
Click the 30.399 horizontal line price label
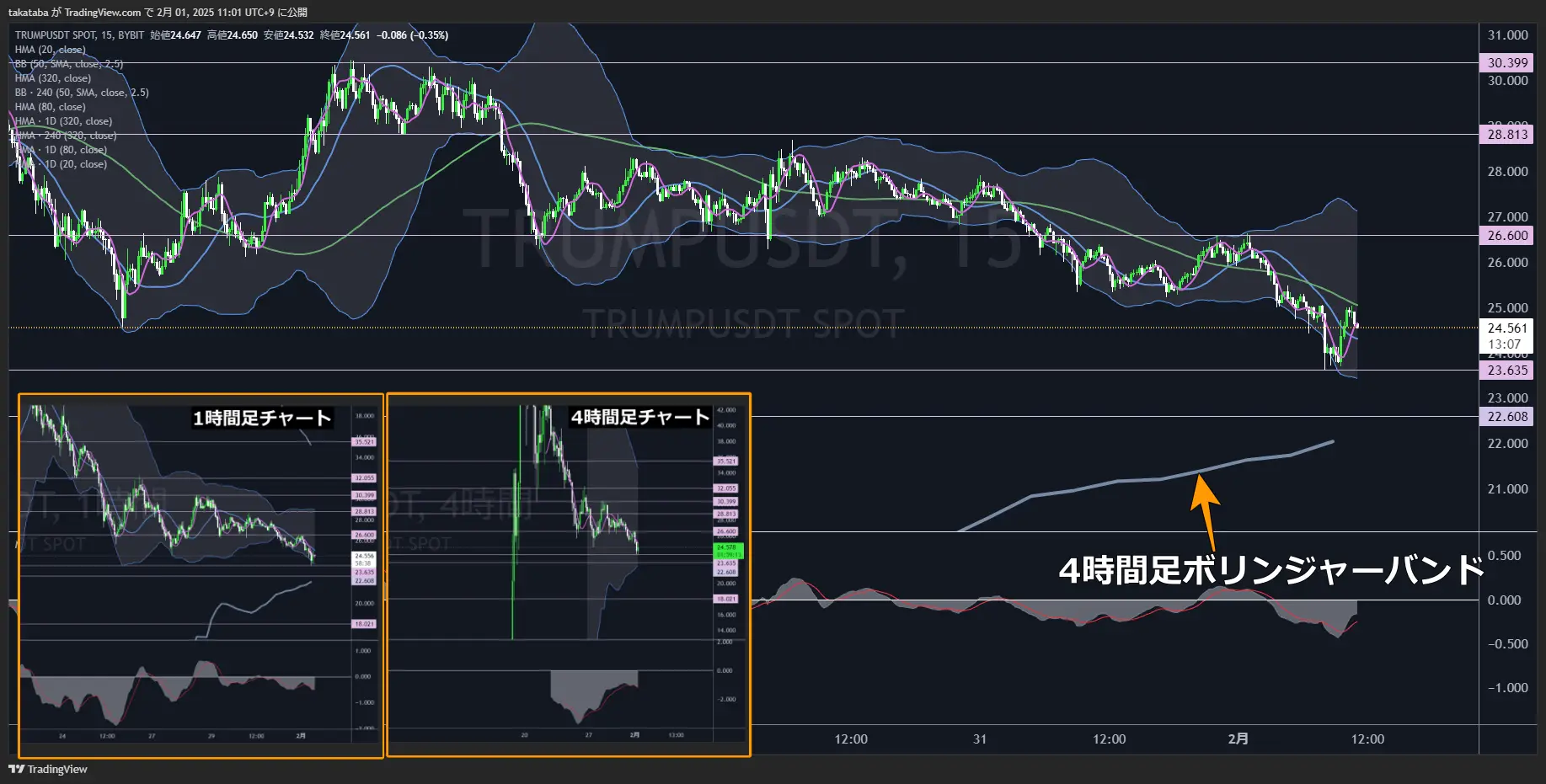(x=1506, y=63)
